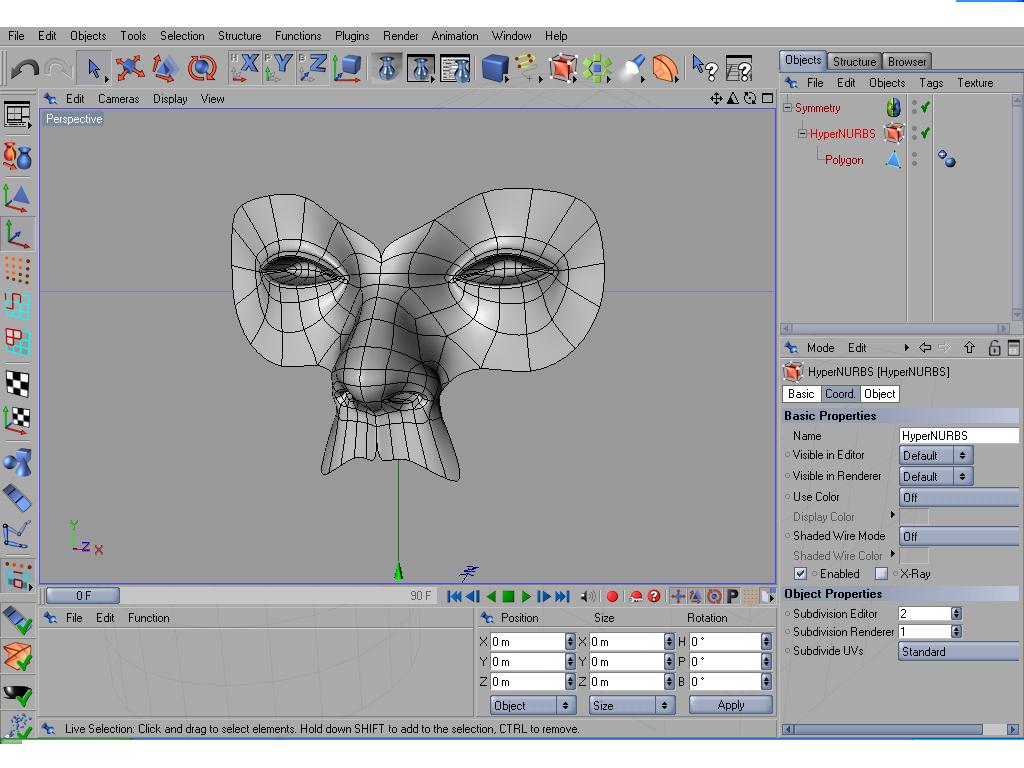The width and height of the screenshot is (1024, 768).
Task: Click the Make Editable icon in left toolbar
Action: (x=17, y=156)
